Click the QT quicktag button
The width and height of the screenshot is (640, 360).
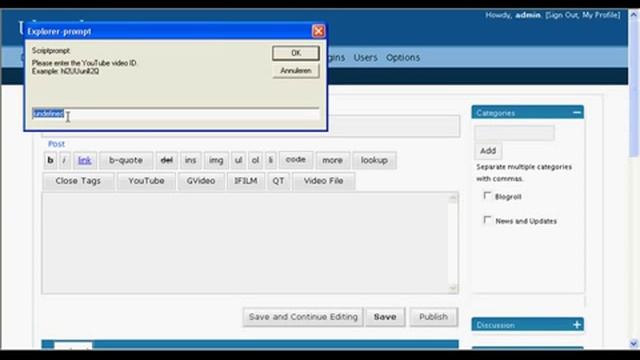pos(278,181)
